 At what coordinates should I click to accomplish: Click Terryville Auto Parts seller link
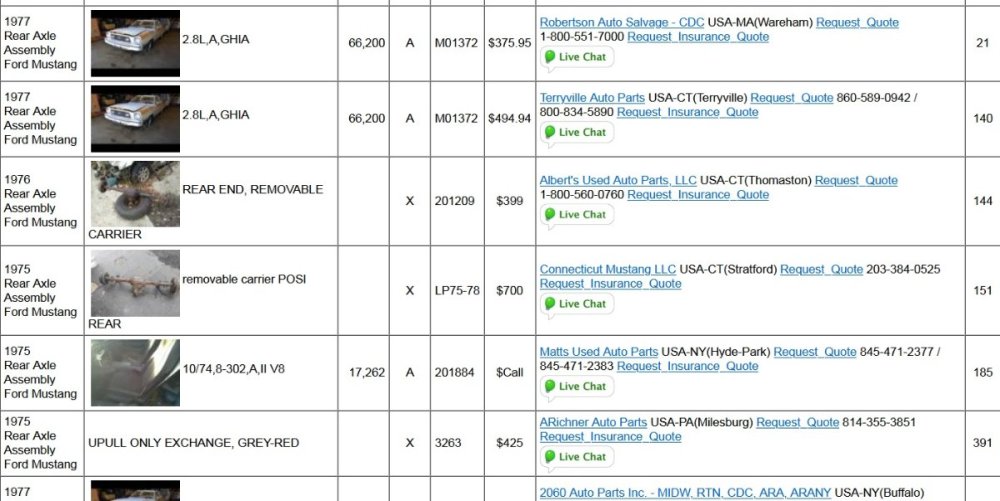tap(592, 98)
